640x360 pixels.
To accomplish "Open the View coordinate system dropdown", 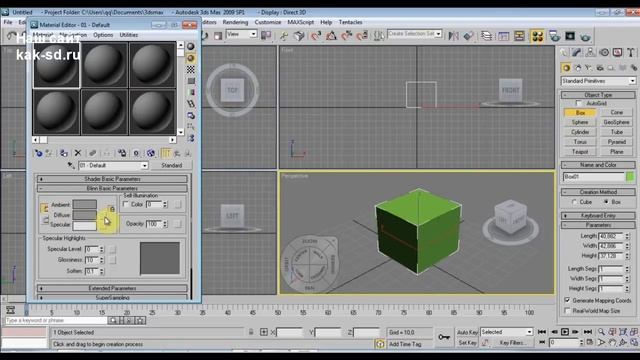I will [242, 34].
